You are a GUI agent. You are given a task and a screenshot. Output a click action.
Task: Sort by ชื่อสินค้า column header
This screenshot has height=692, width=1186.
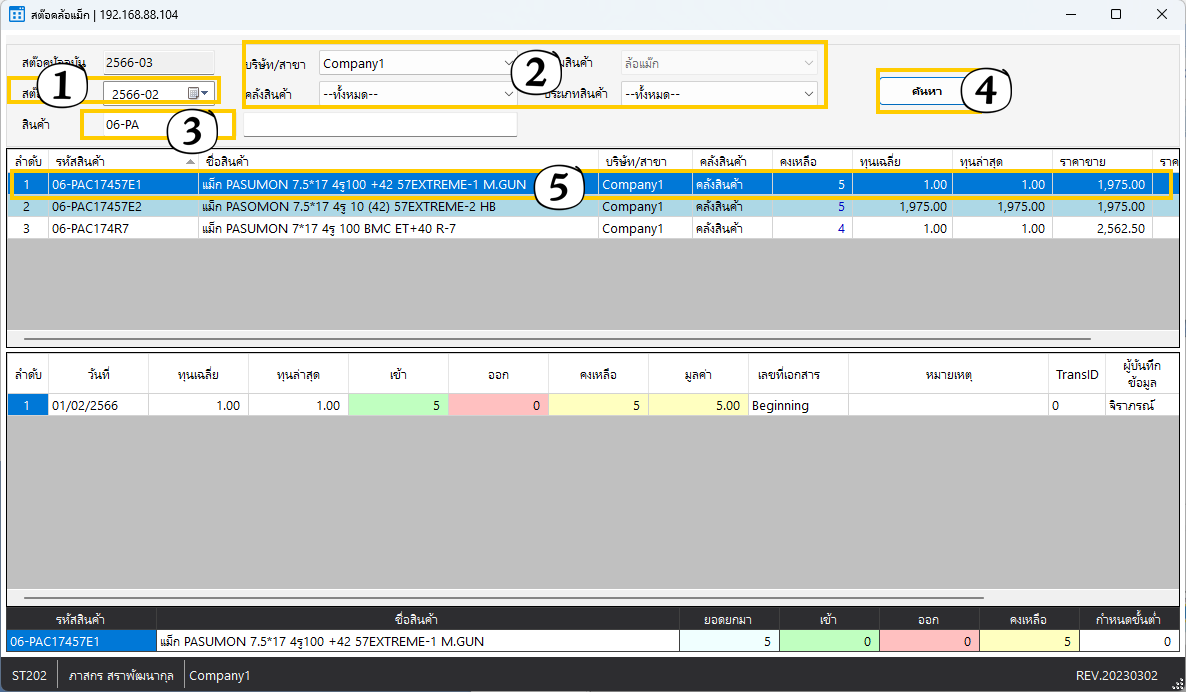point(398,161)
